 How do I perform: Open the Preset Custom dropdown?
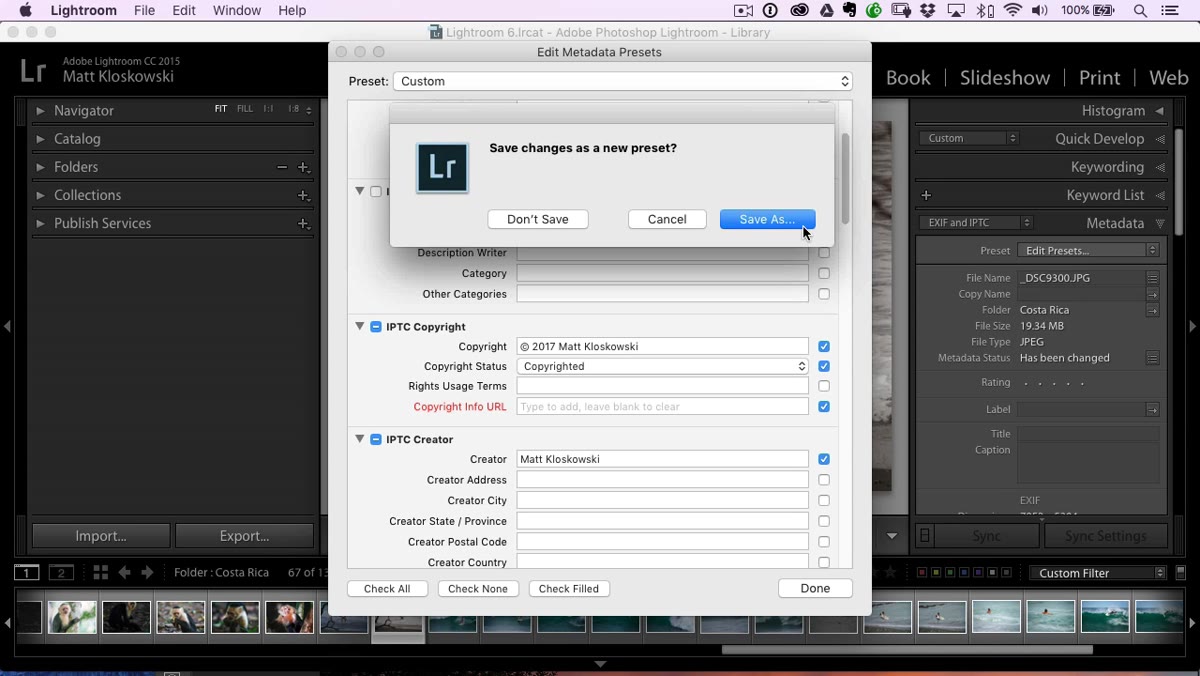pyautogui.click(x=623, y=81)
